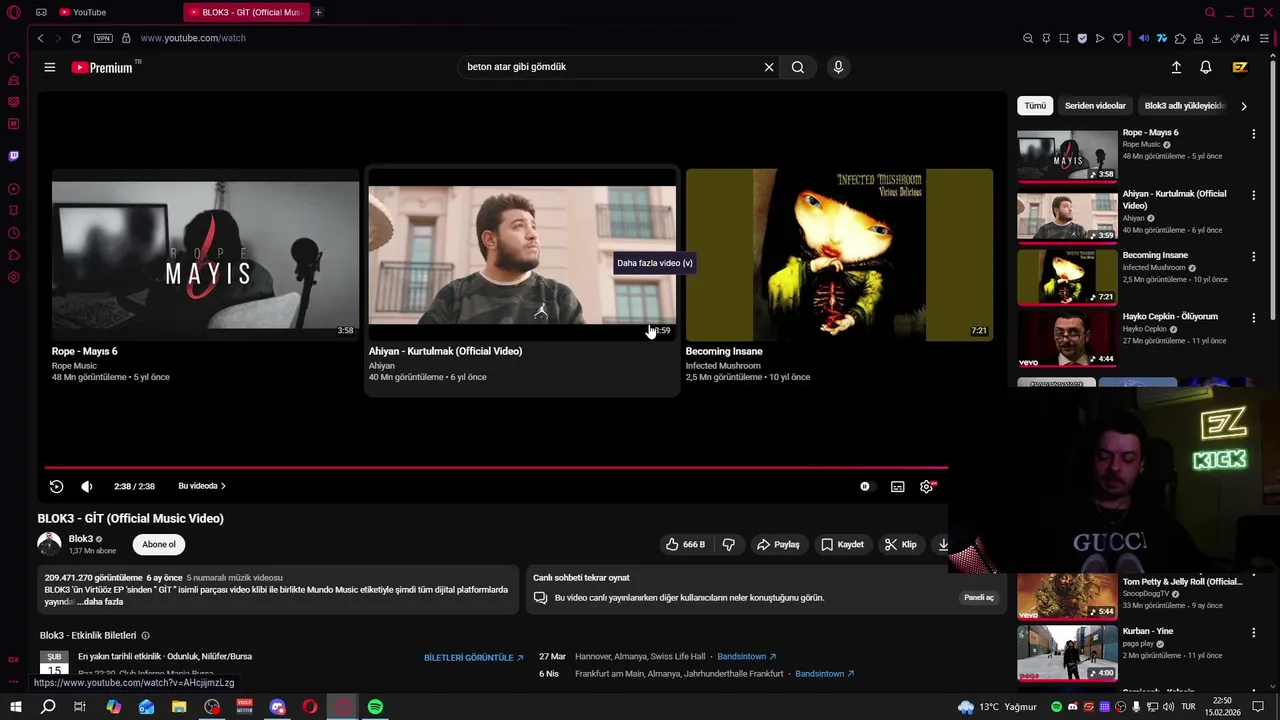Screen dimensions: 1280x720
Task: Open Windows taskbar search magnifier
Action: [47, 707]
